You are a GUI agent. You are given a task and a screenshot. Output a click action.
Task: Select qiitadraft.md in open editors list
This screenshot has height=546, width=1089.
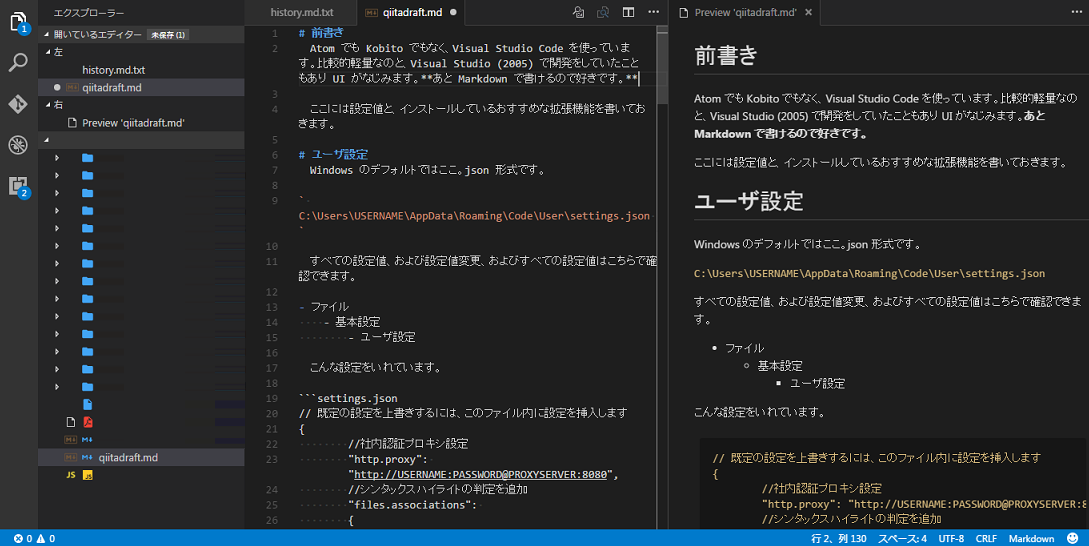pyautogui.click(x=112, y=88)
